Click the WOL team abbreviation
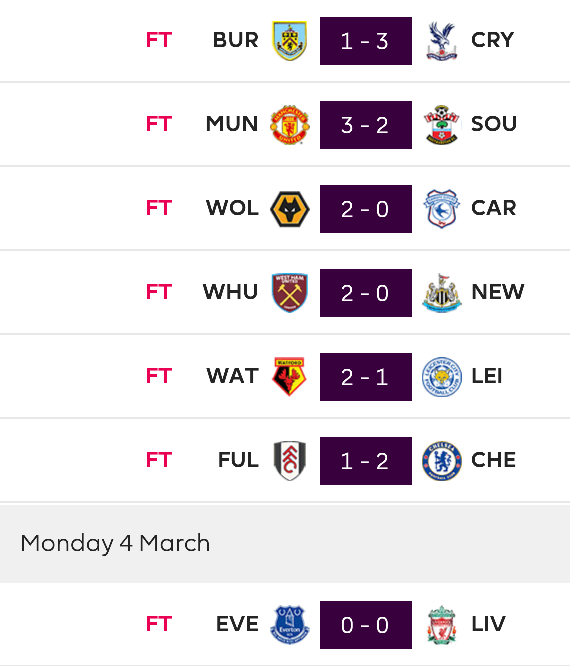This screenshot has width=570, height=666. tap(232, 208)
